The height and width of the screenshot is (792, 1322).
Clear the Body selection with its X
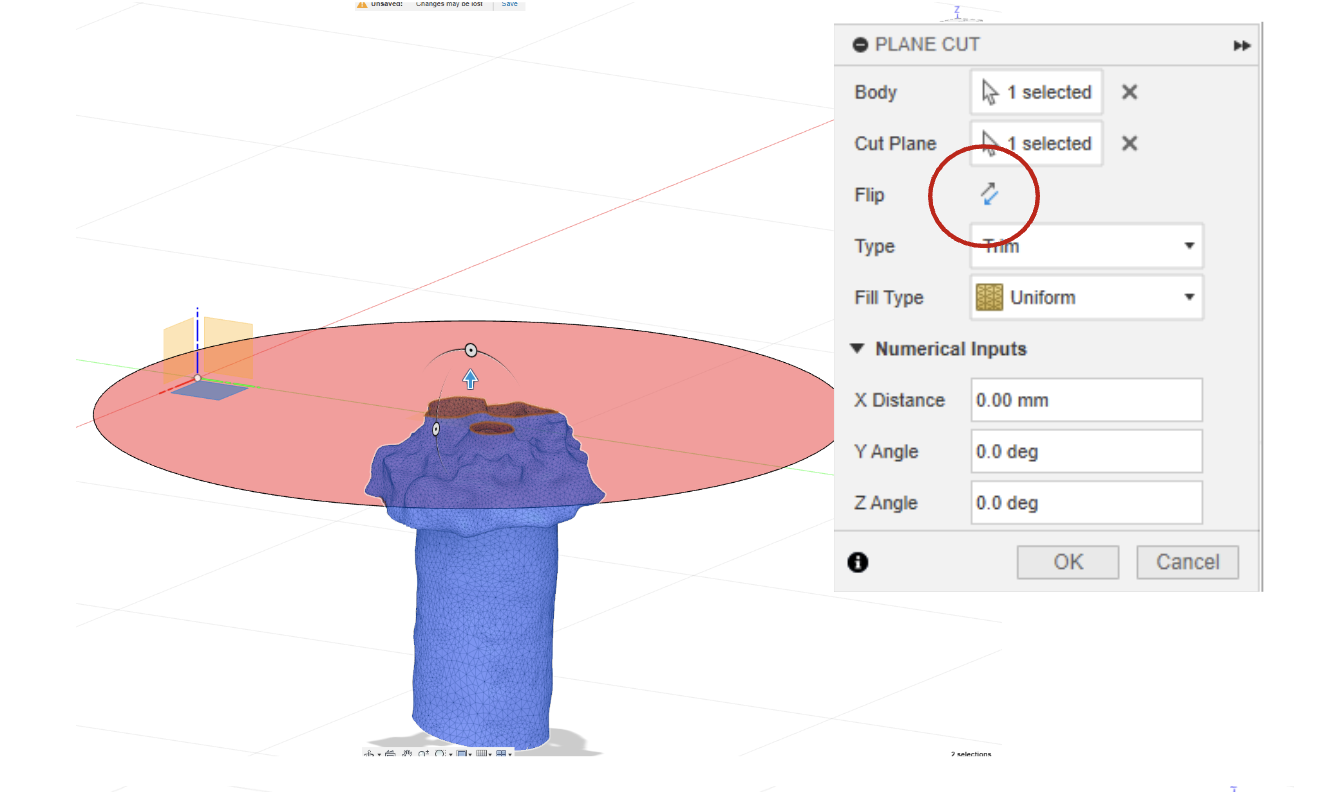1129,92
